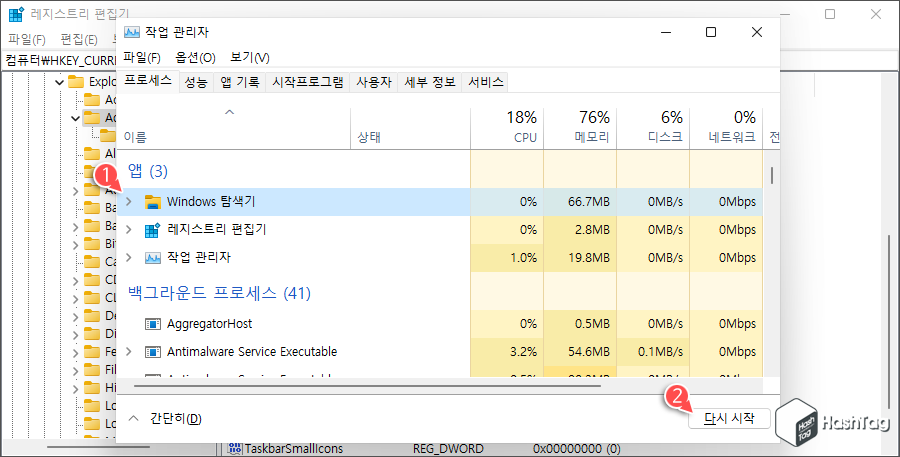Click the 66.7MB memory value

[589, 202]
